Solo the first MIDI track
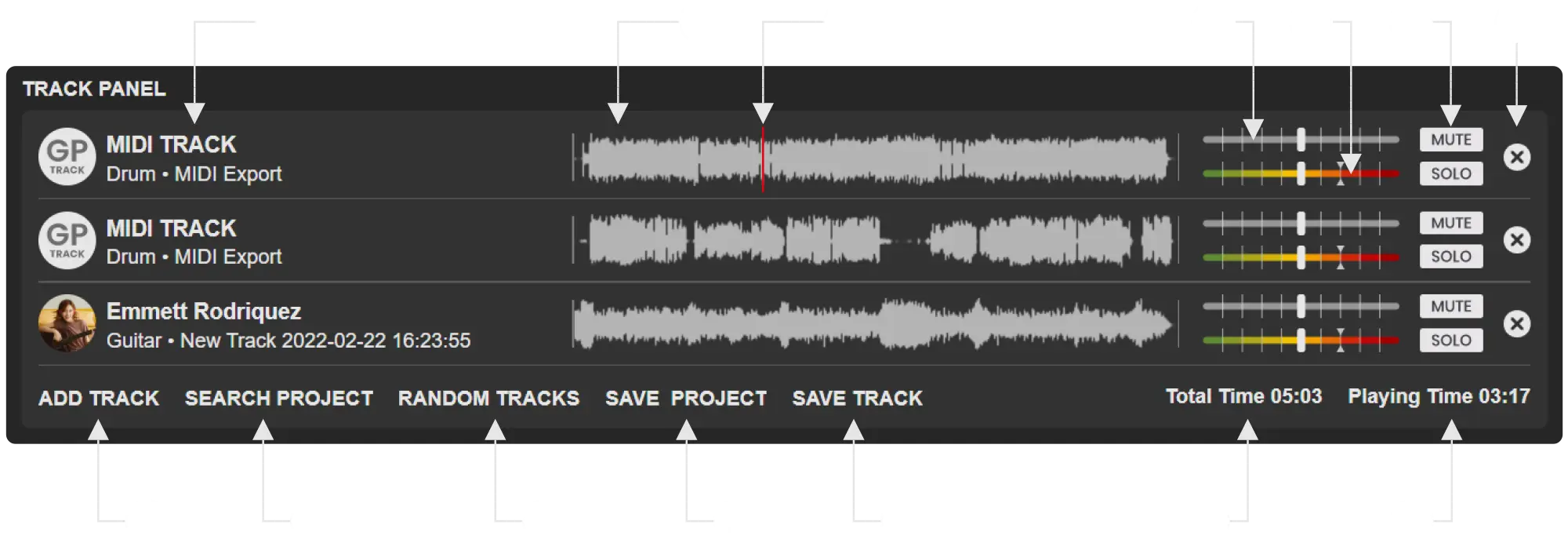 (1451, 173)
